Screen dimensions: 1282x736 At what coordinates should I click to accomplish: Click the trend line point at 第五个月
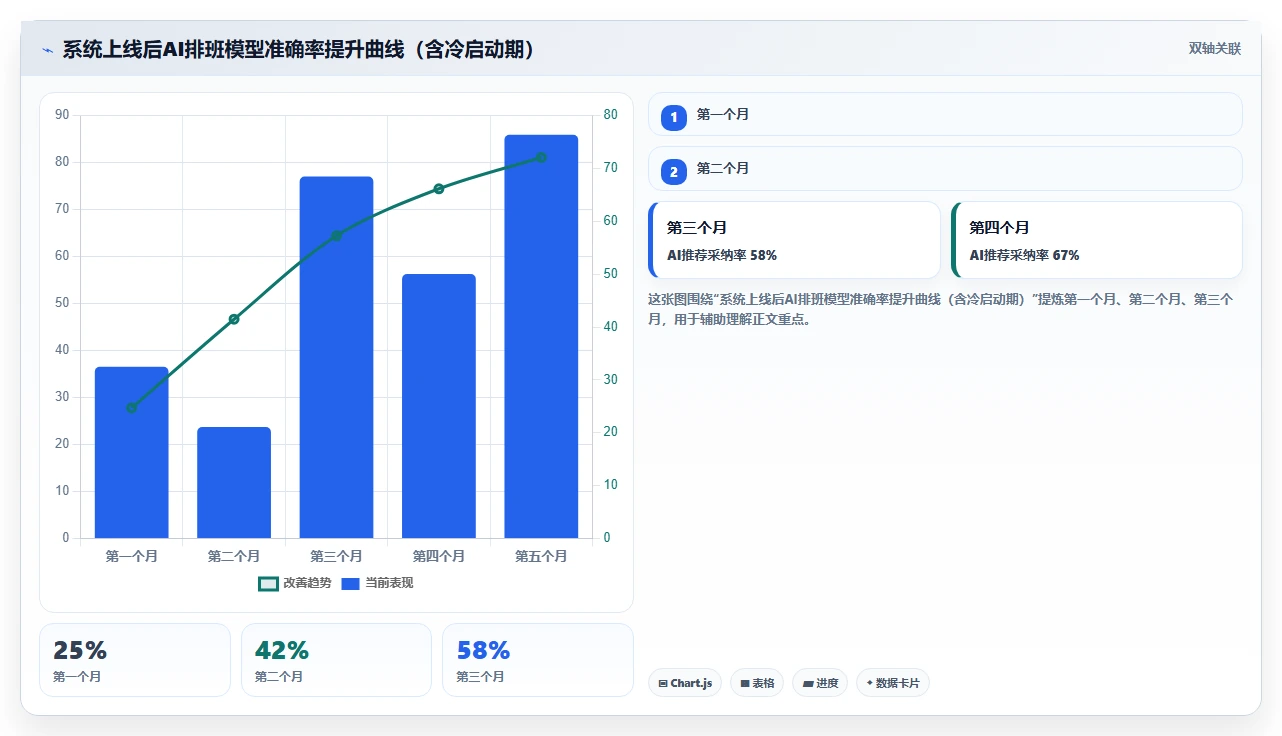[x=541, y=157]
